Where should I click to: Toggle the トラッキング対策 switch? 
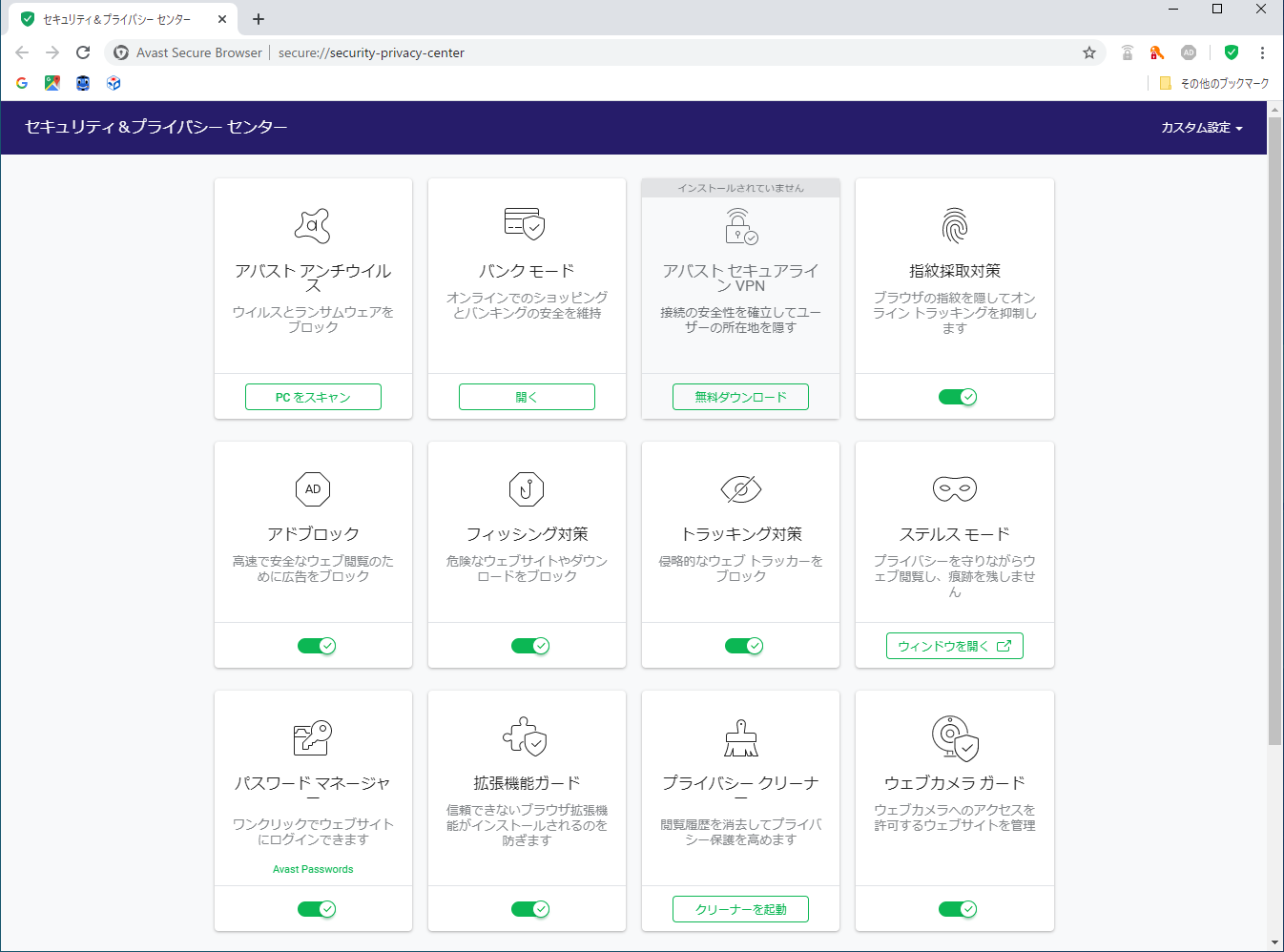pyautogui.click(x=744, y=646)
